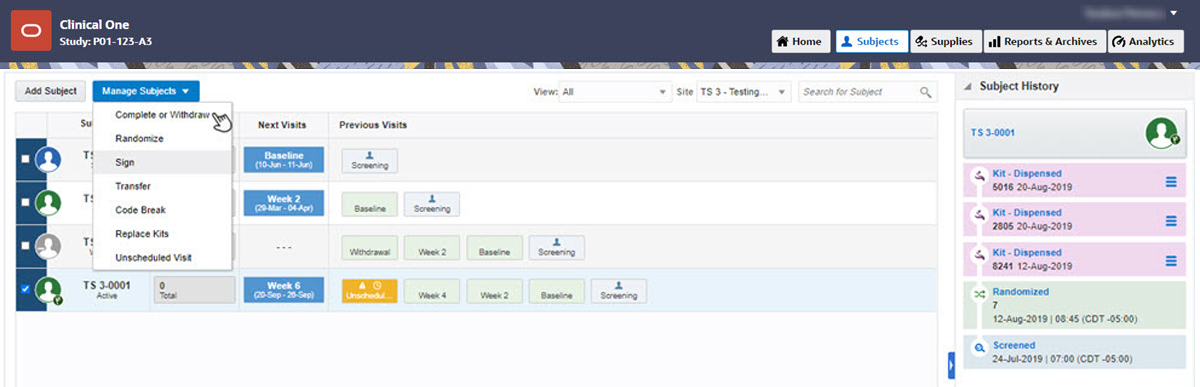
Task: Open the Week 2 next visit button
Action: (x=283, y=203)
